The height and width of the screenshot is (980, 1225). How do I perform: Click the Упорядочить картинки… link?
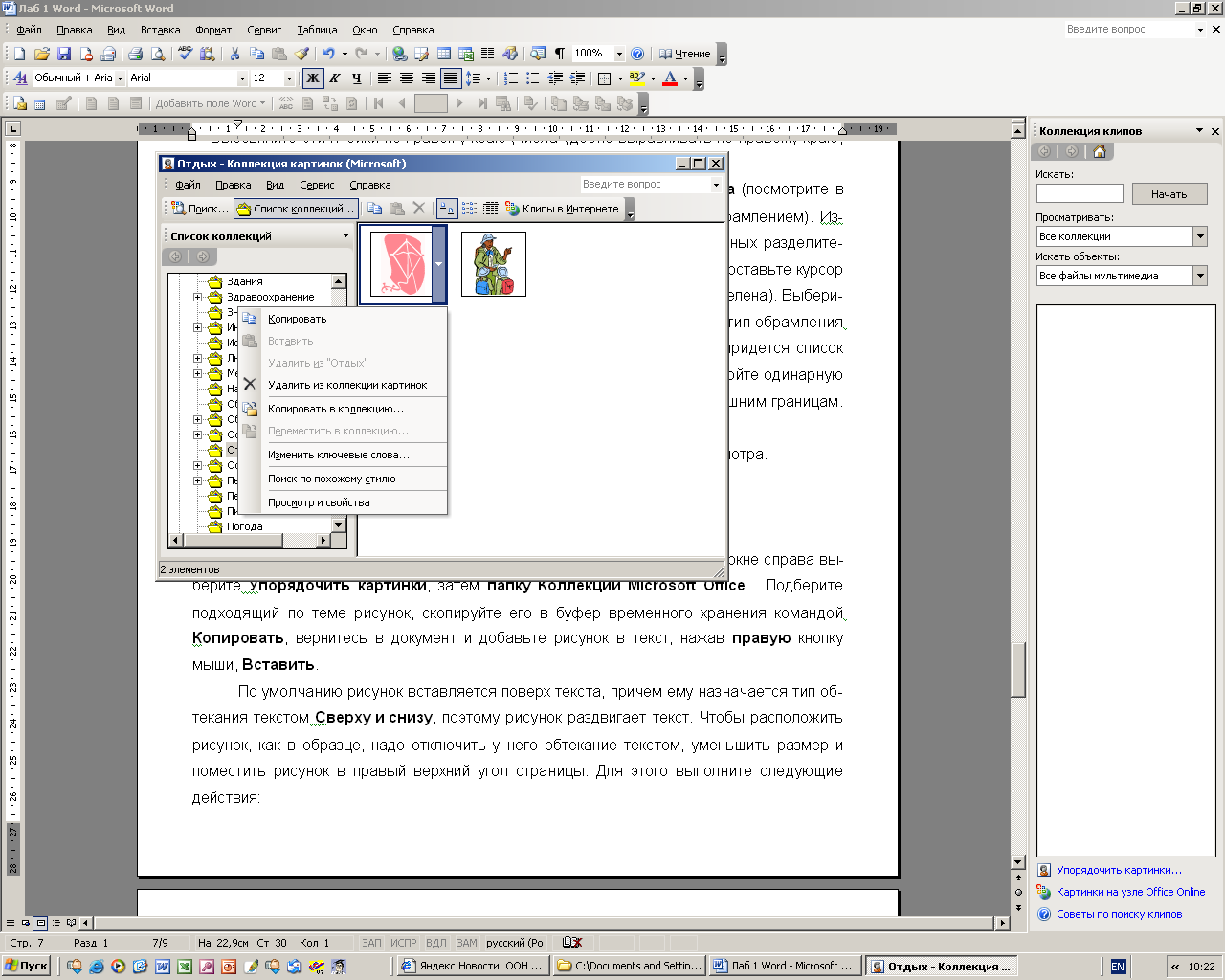pyautogui.click(x=1119, y=870)
